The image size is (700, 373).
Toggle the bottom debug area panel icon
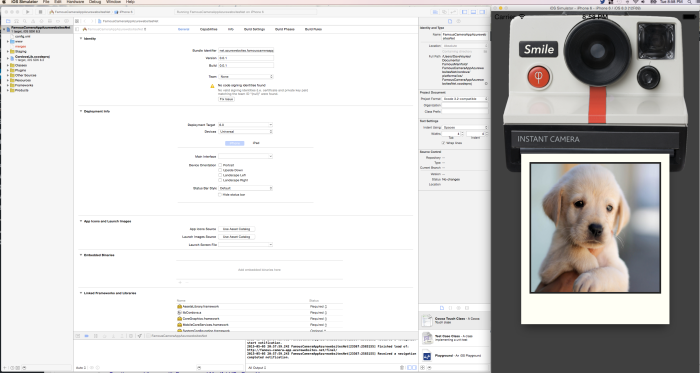474,12
